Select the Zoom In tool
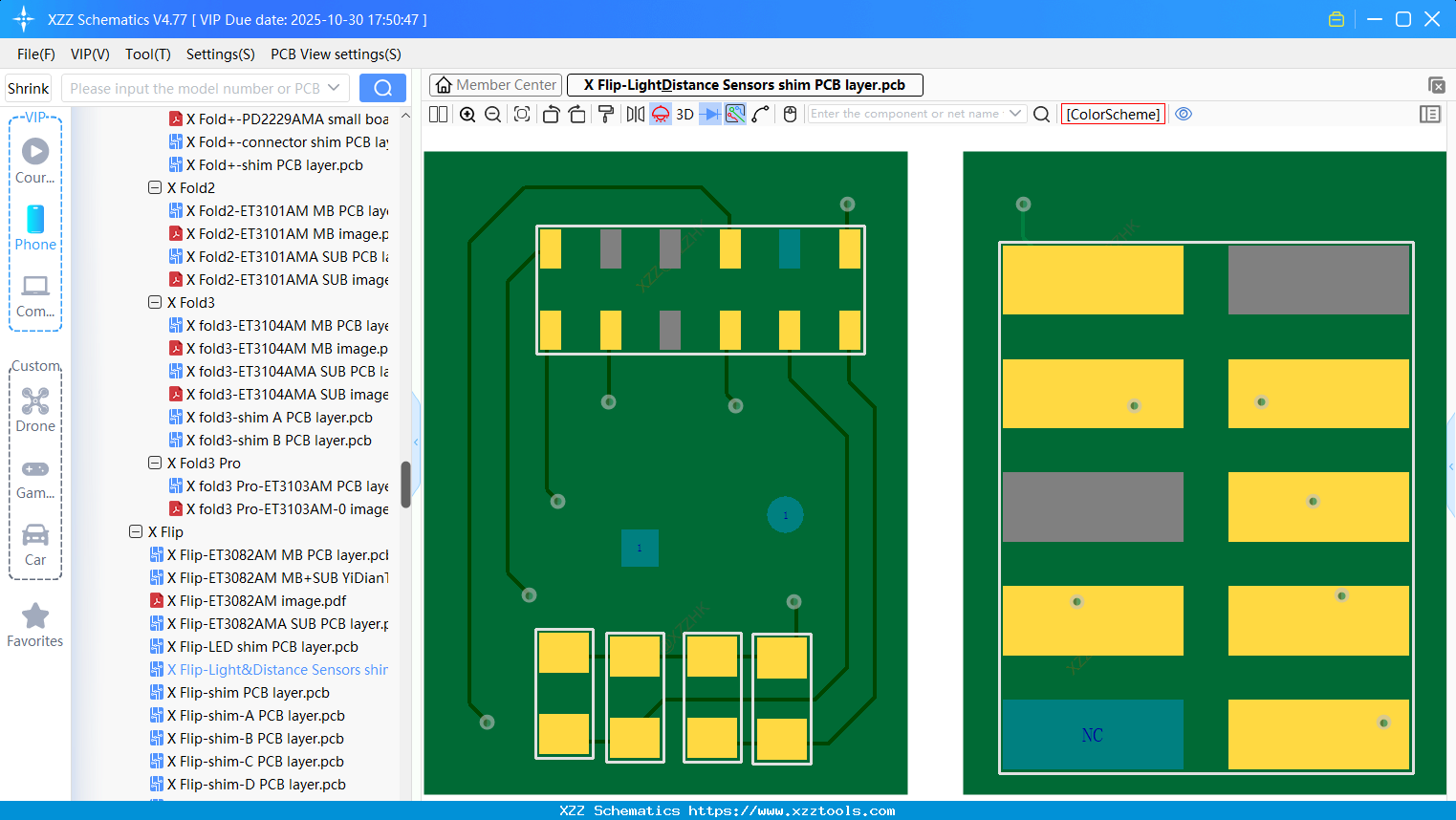The width and height of the screenshot is (1456, 820). click(x=467, y=114)
